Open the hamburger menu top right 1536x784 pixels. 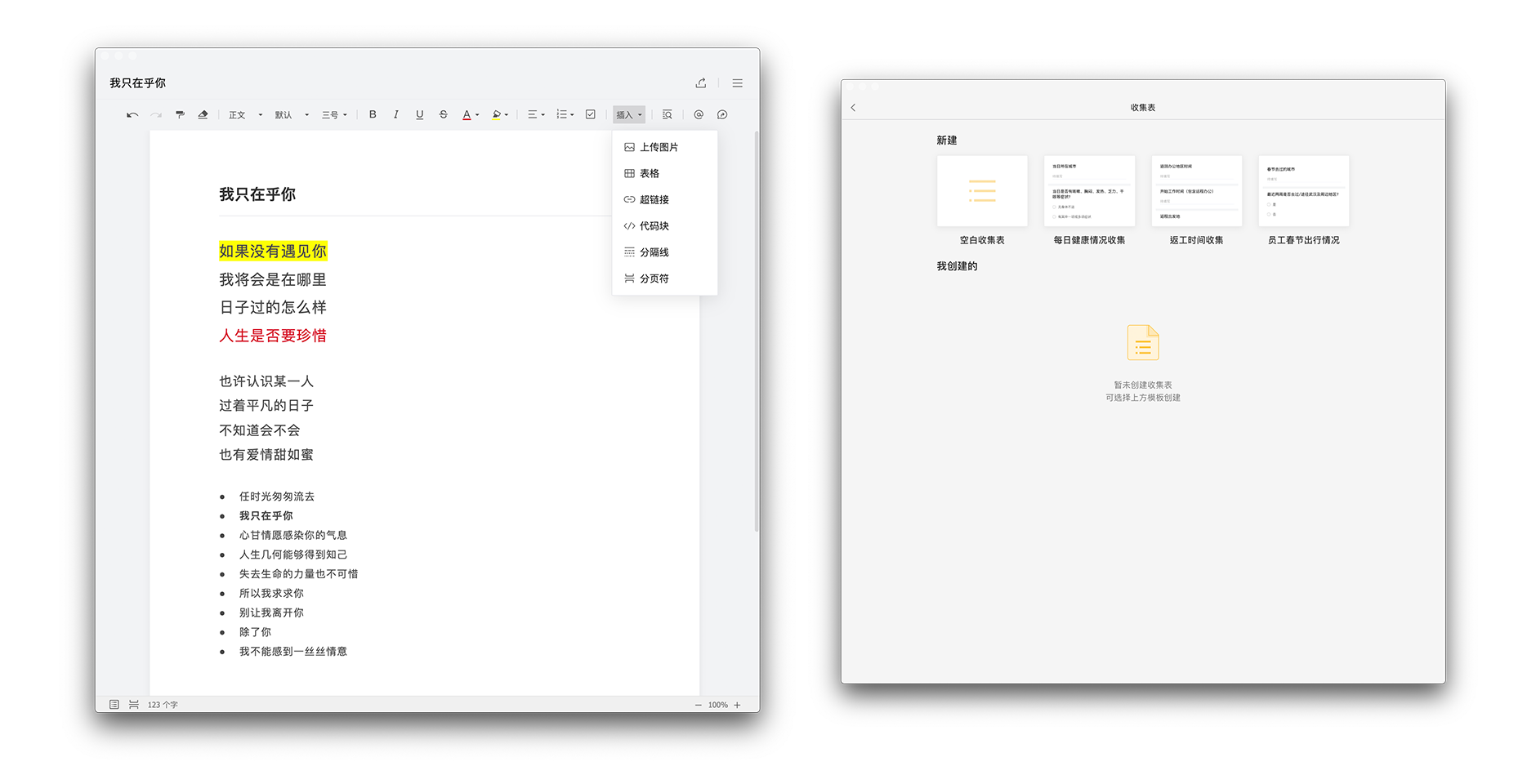coord(737,83)
